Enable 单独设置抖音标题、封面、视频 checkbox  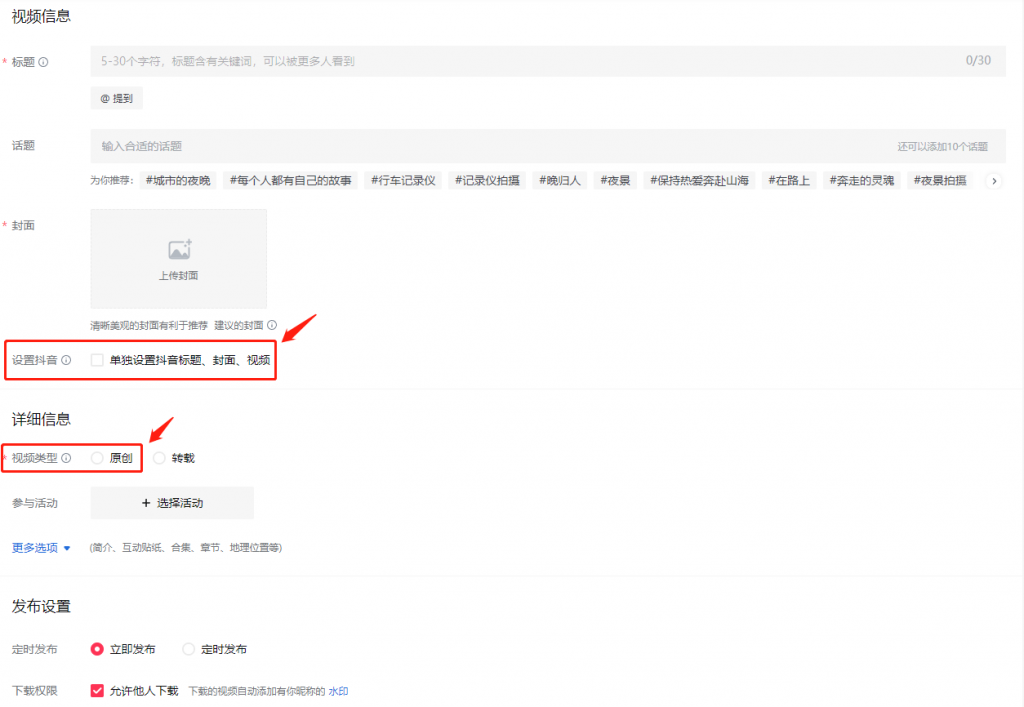(x=96, y=360)
